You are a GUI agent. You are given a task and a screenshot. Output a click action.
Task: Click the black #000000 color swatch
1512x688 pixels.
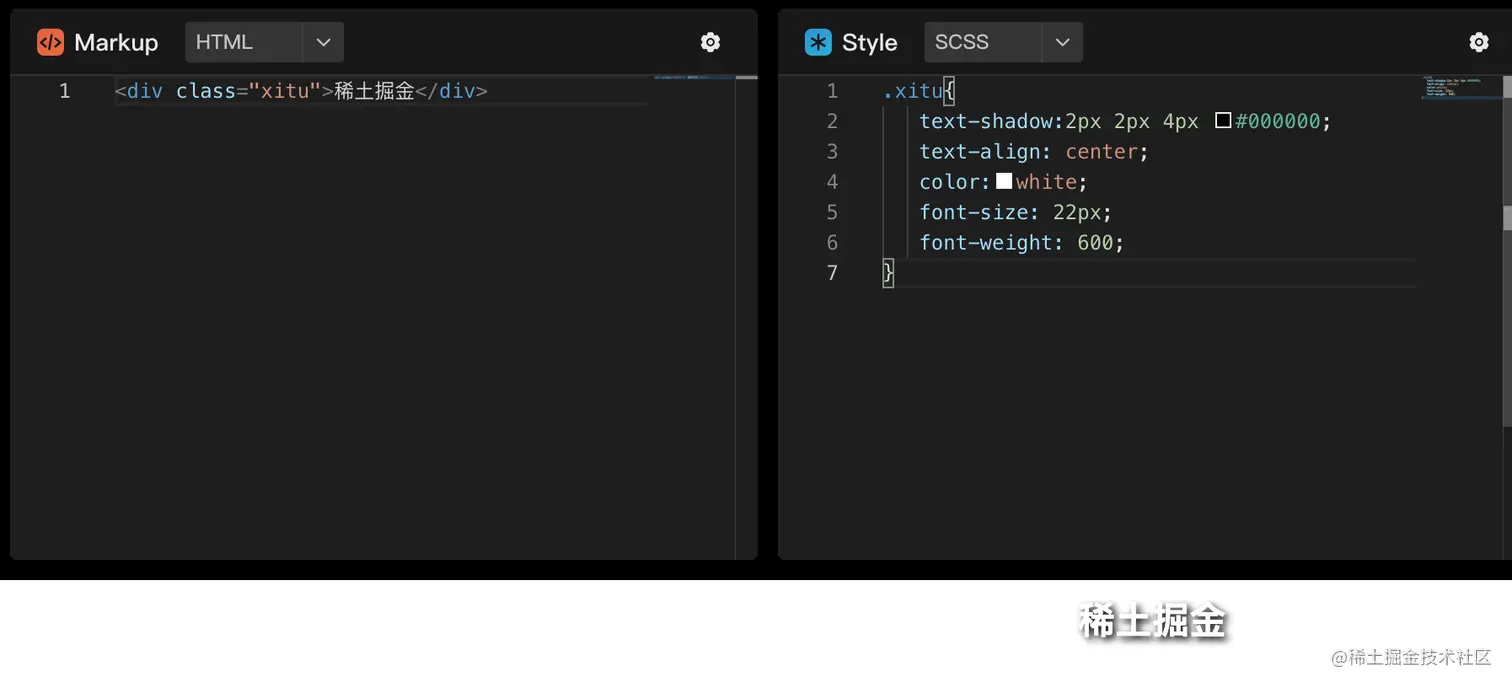1222,121
